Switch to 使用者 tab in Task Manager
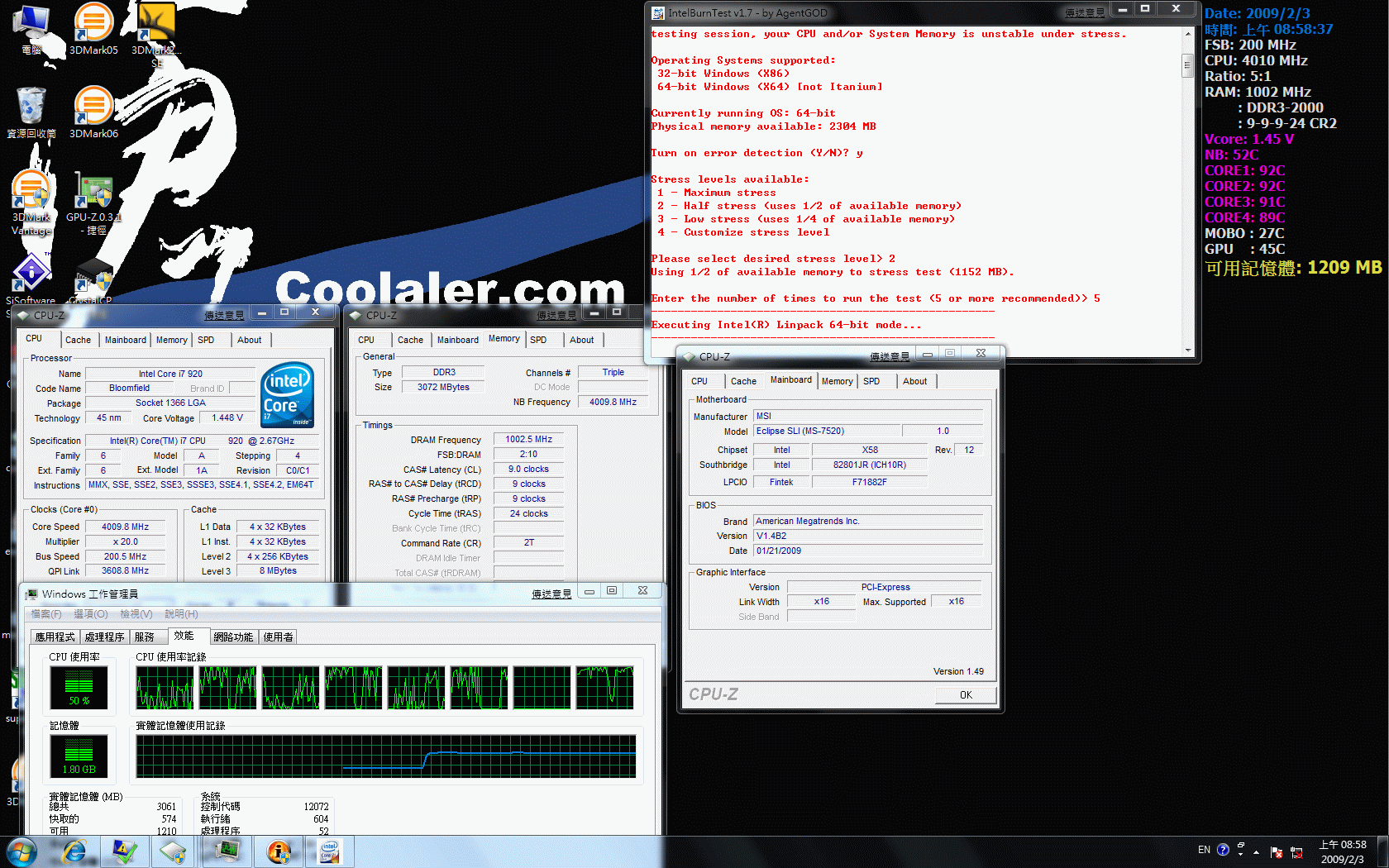Screen dimensions: 1389x868 pyautogui.click(x=278, y=637)
